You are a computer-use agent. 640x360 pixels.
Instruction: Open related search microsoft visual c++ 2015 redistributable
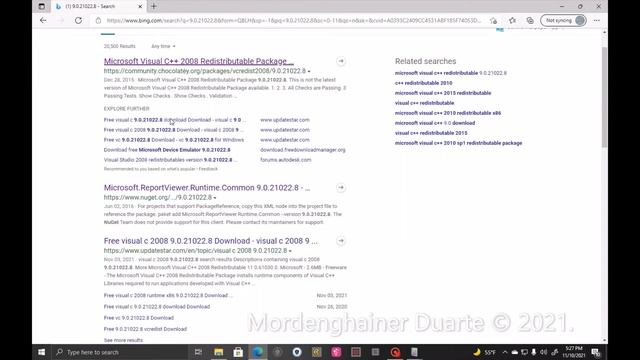[443, 93]
